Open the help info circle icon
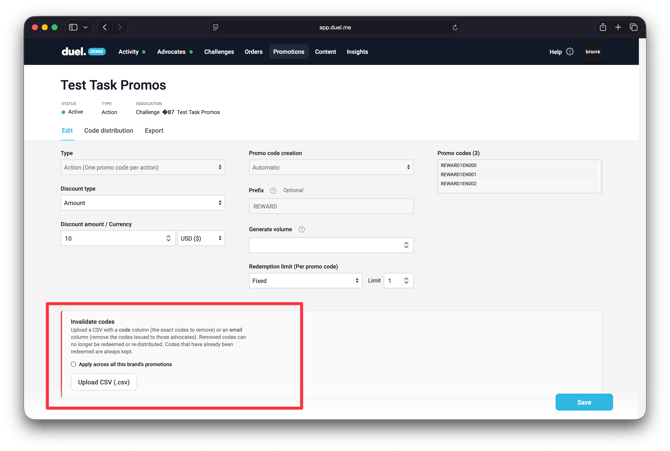670x451 pixels. click(x=570, y=52)
